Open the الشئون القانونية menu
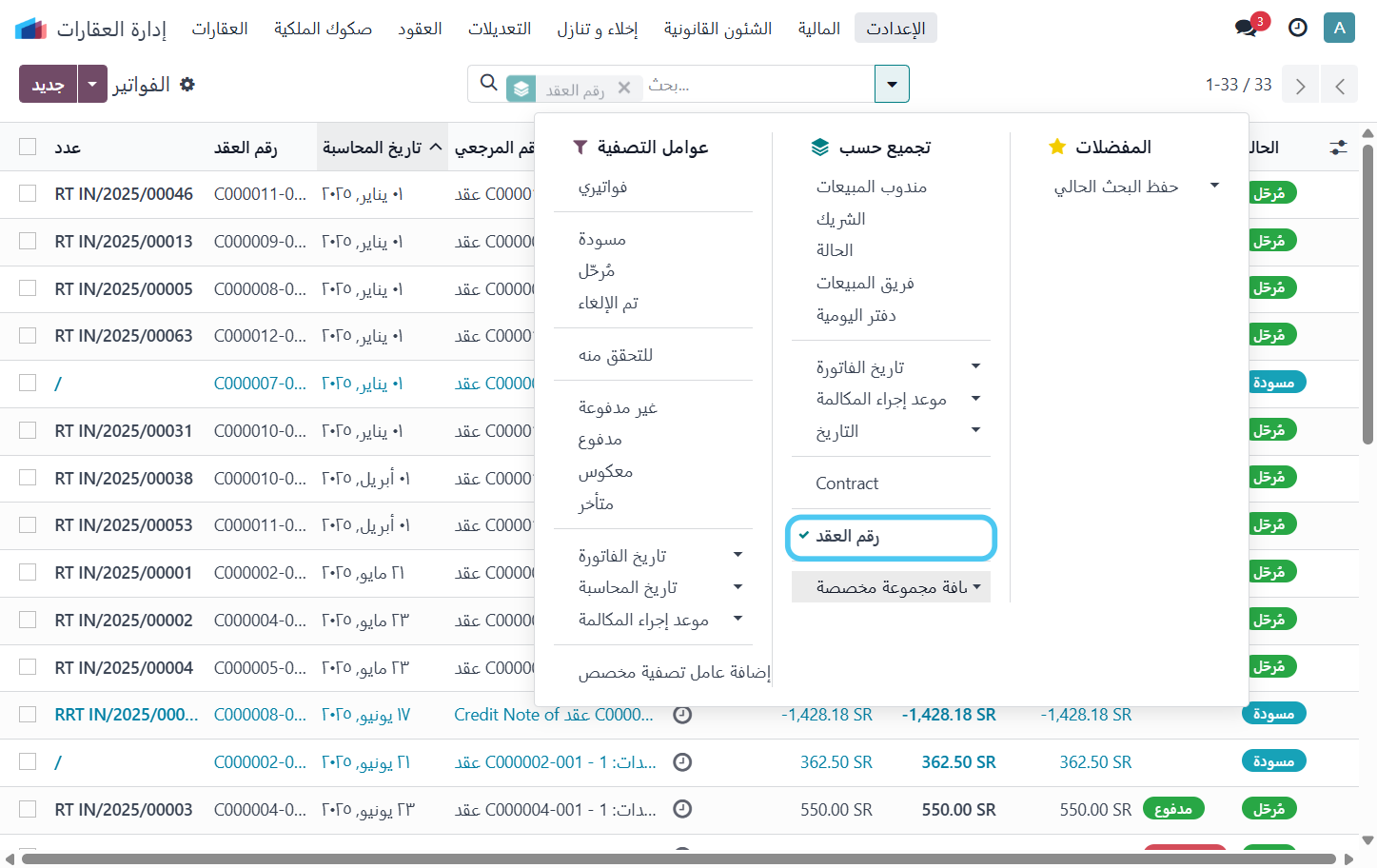The image size is (1377, 868). [x=718, y=29]
